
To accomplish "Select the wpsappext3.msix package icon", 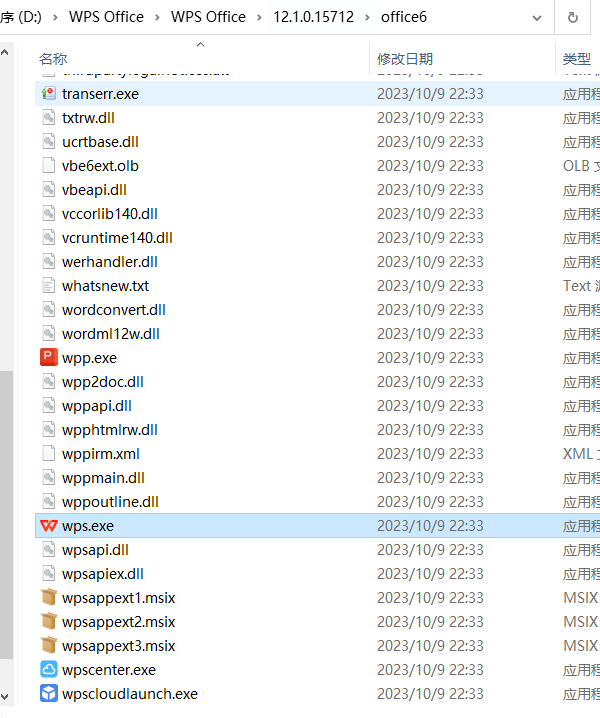I will click(49, 646).
